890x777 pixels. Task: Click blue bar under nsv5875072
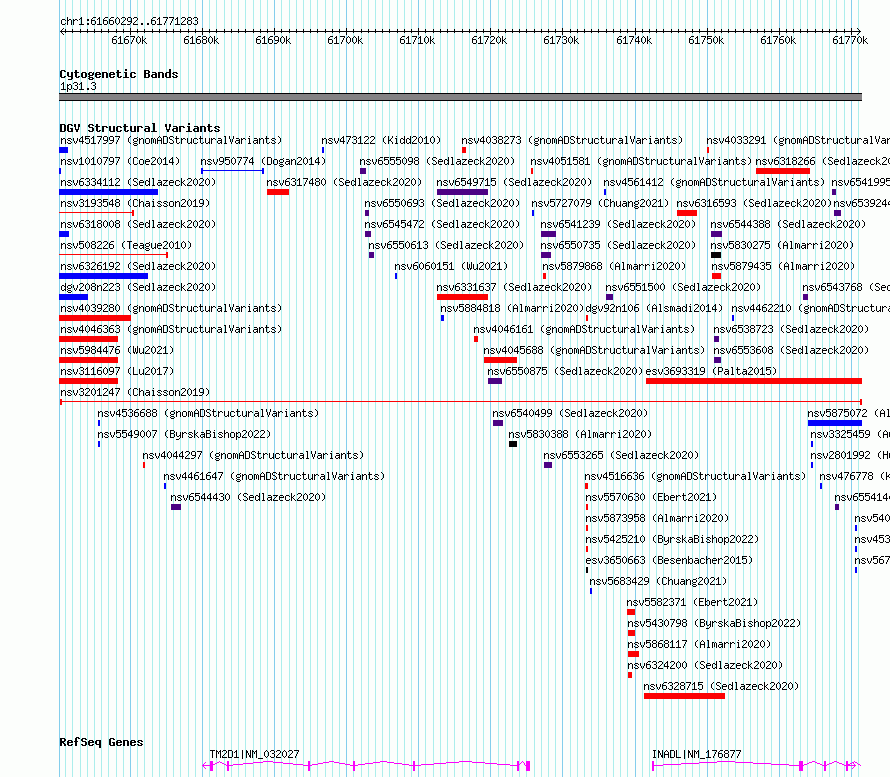coord(834,423)
